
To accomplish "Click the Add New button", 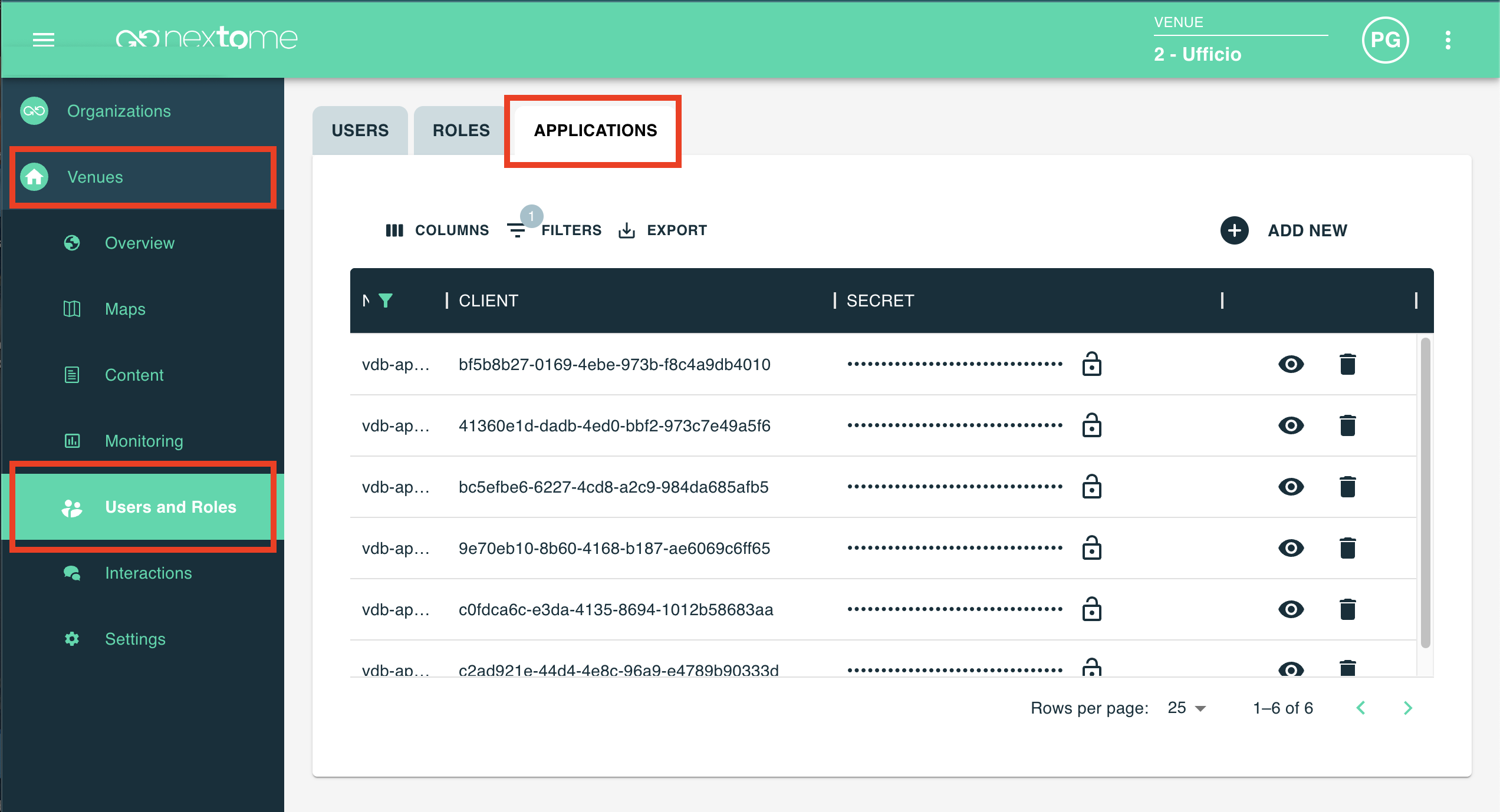I will 1284,230.
